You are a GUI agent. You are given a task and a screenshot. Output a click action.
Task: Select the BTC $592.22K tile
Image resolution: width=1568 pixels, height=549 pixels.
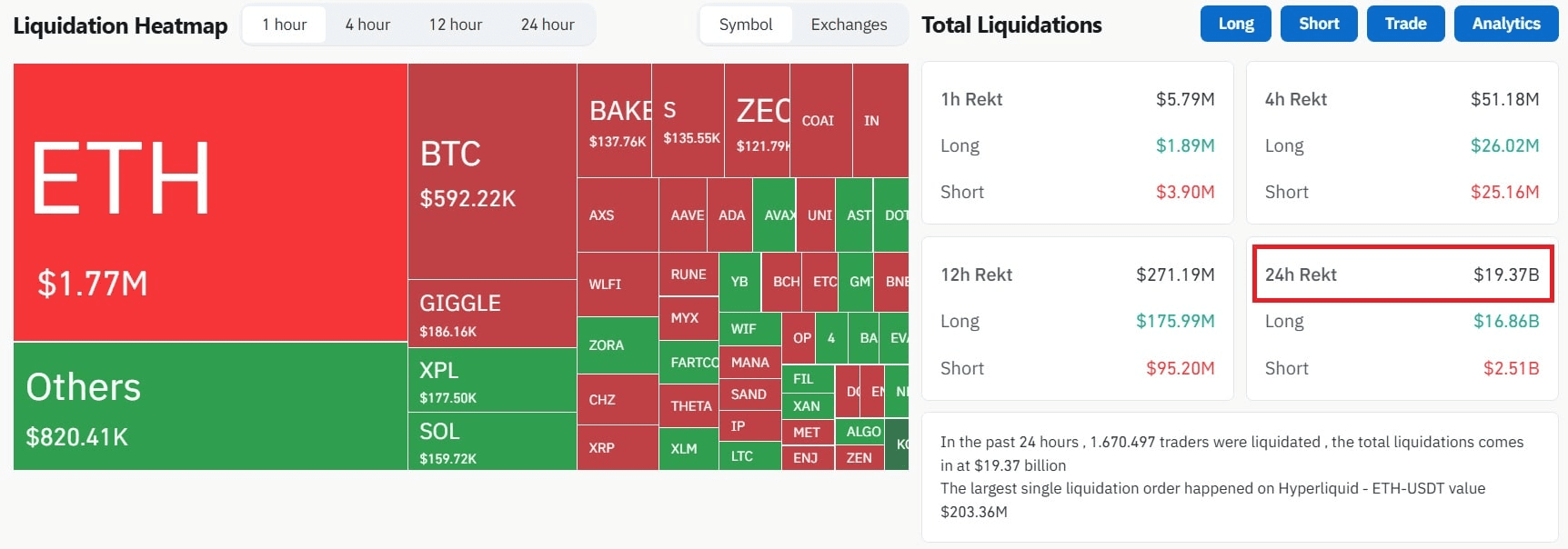492,172
